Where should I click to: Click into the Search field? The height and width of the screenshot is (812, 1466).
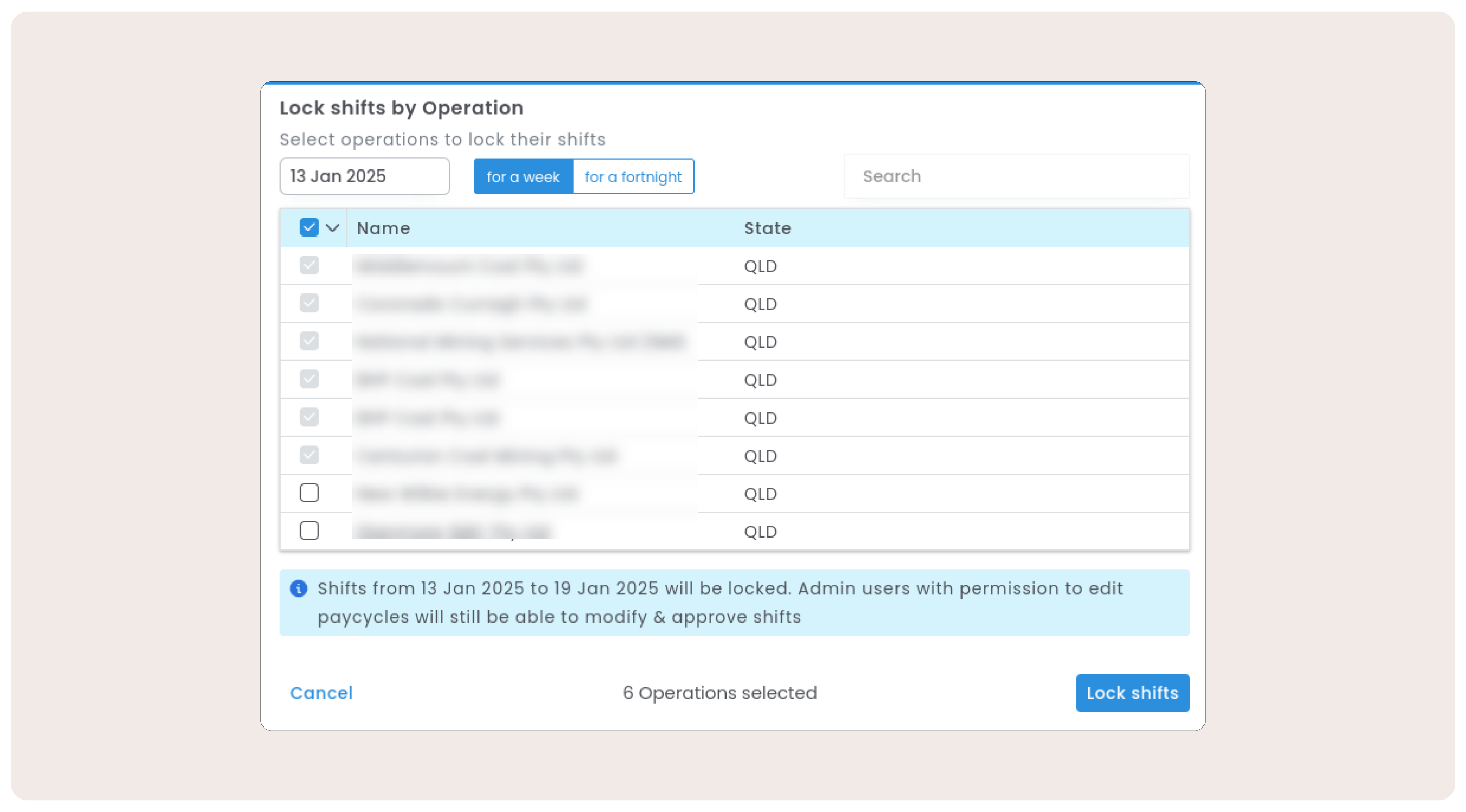tap(1017, 176)
